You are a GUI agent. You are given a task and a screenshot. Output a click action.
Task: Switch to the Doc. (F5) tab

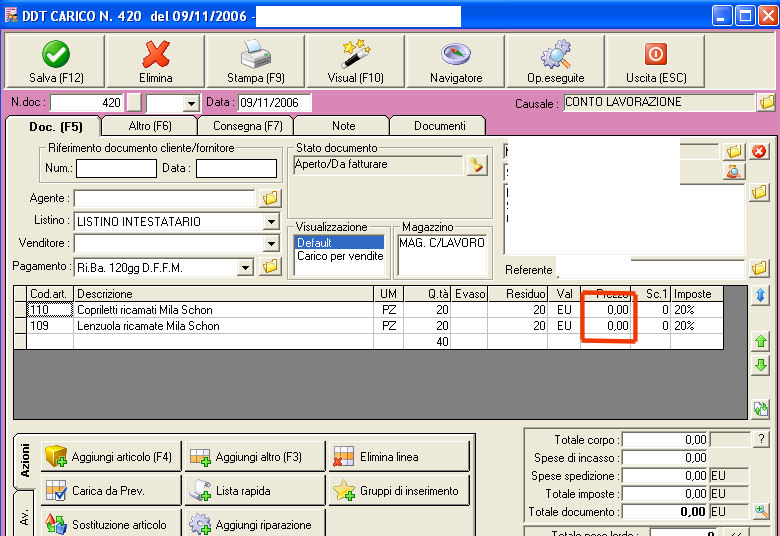pyautogui.click(x=54, y=126)
